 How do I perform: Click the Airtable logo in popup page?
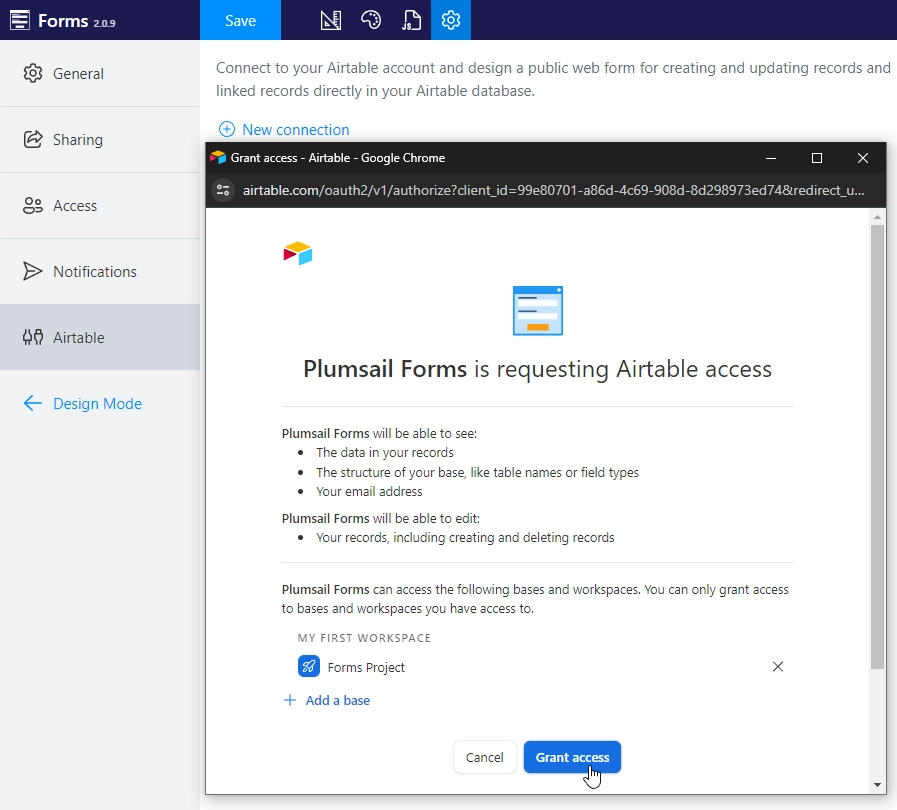click(x=297, y=253)
